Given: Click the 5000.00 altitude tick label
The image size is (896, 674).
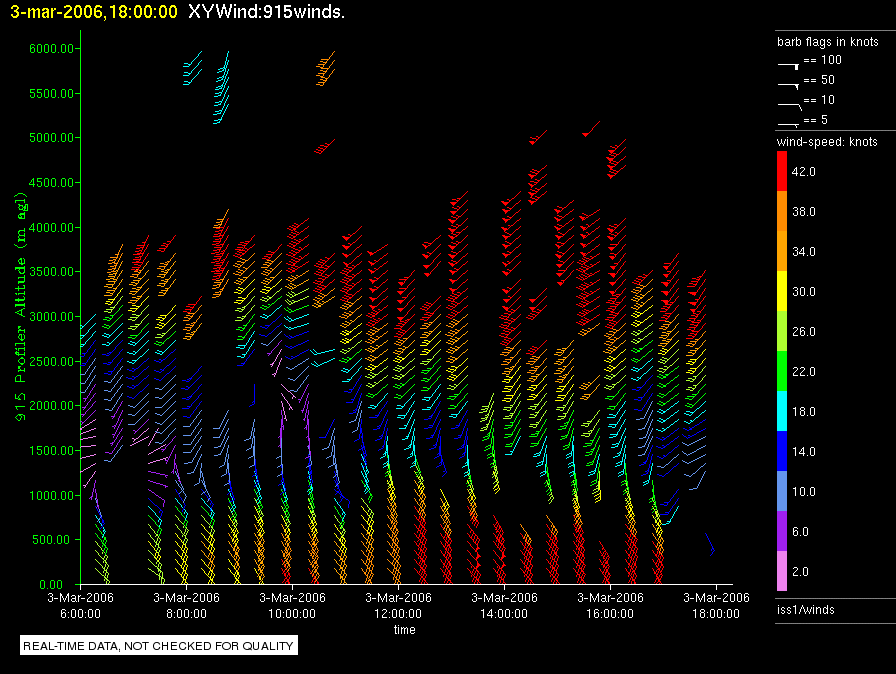Looking at the screenshot, I should pyautogui.click(x=51, y=138).
